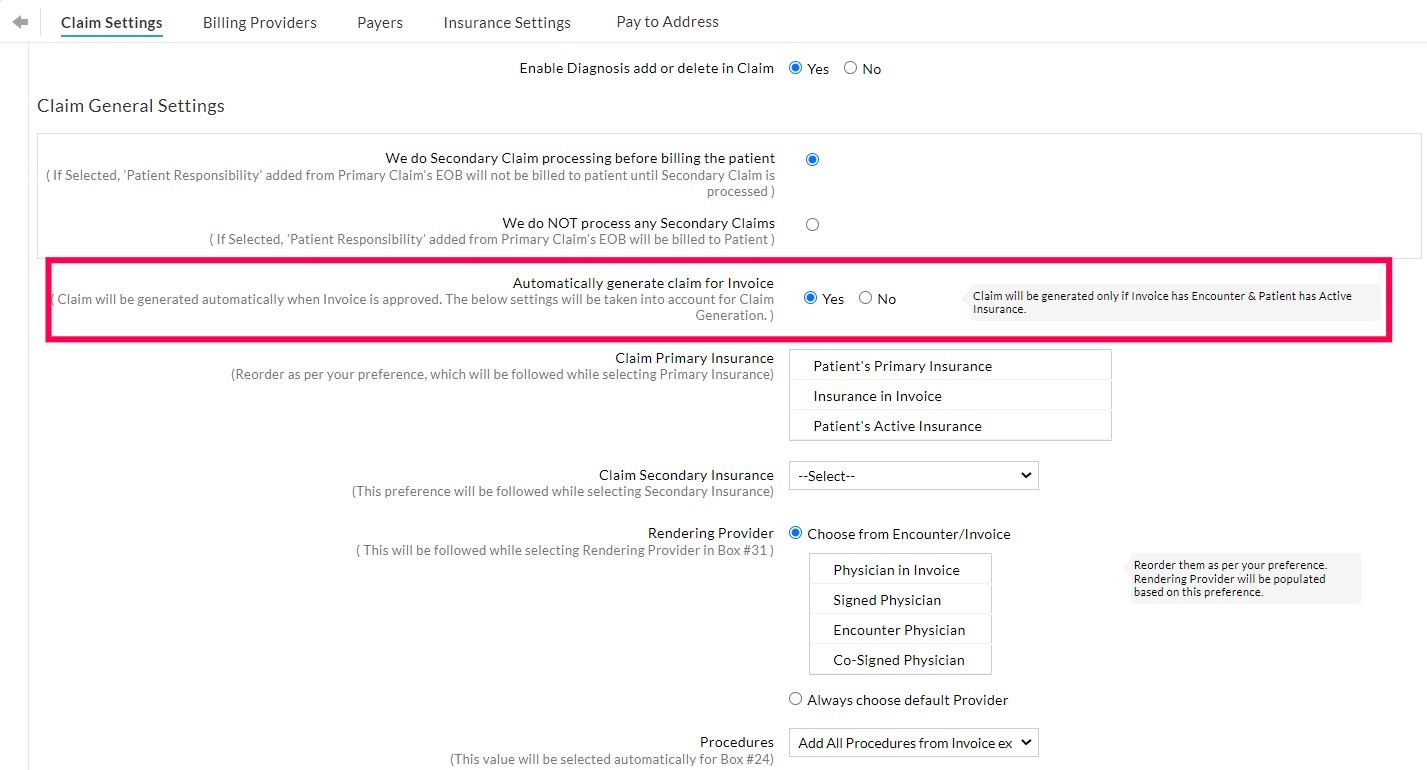Switch to the Insurance Settings tab

pos(506,21)
